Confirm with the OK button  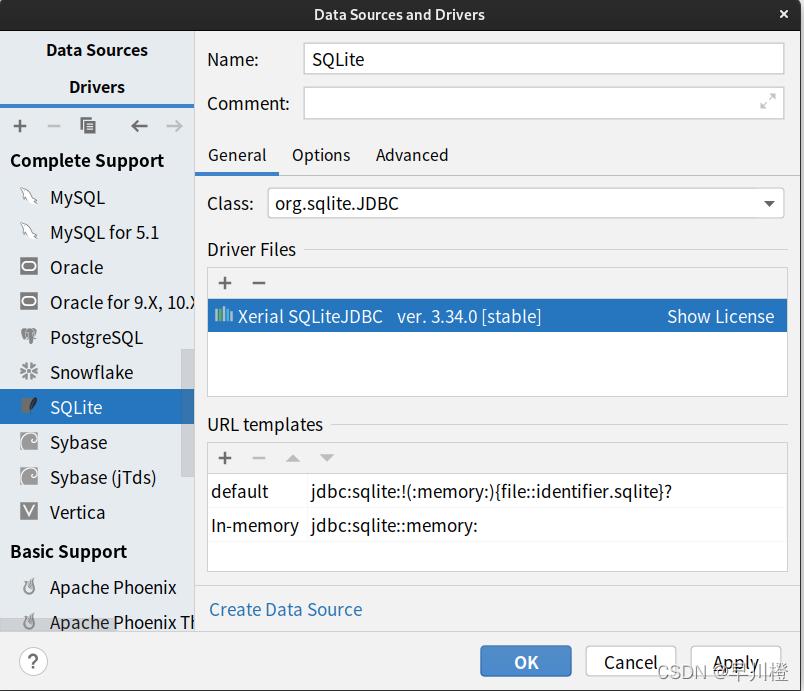click(x=526, y=661)
